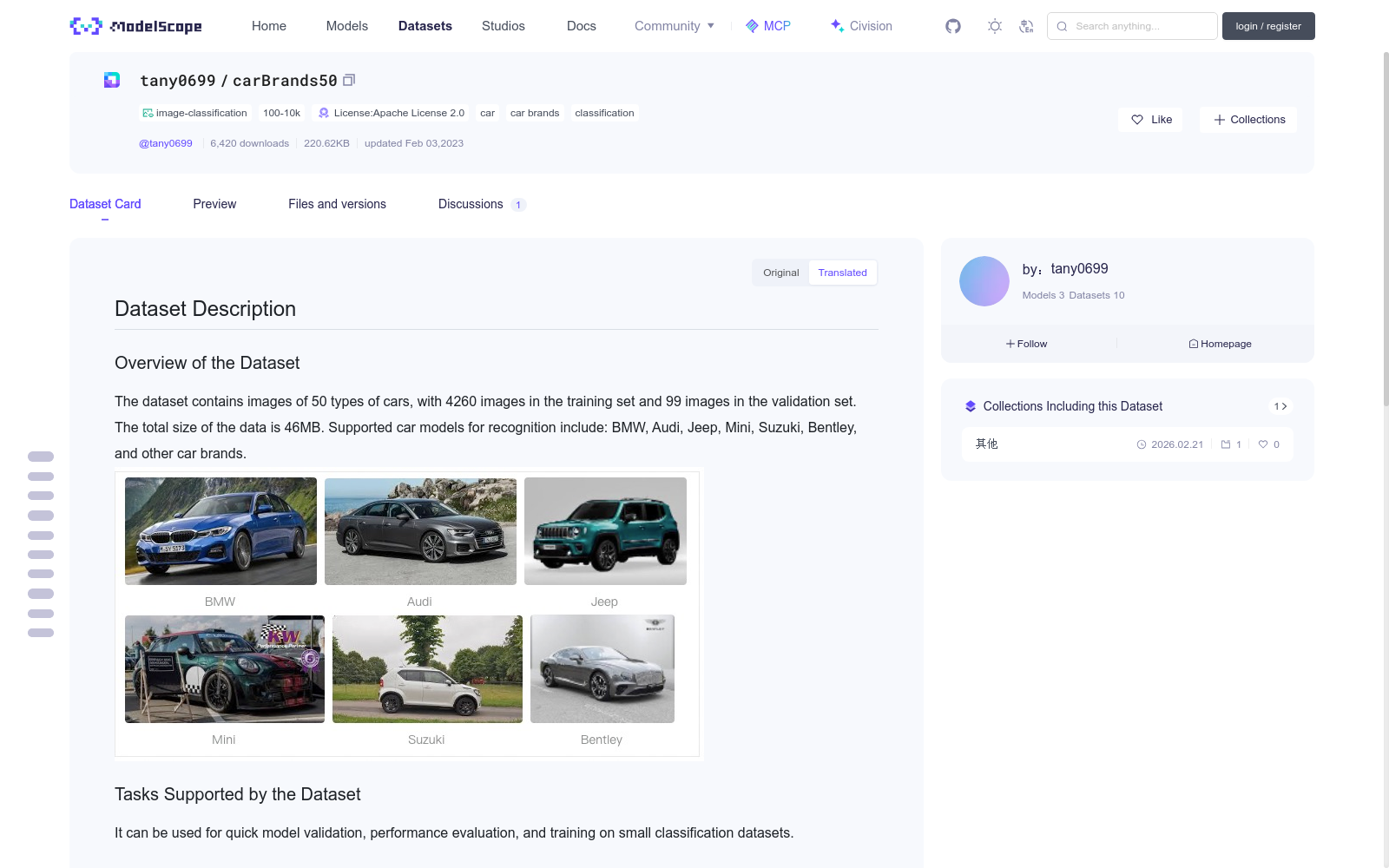The height and width of the screenshot is (868, 1389).
Task: Click the '6,420 downloads' text
Action: pos(249,143)
